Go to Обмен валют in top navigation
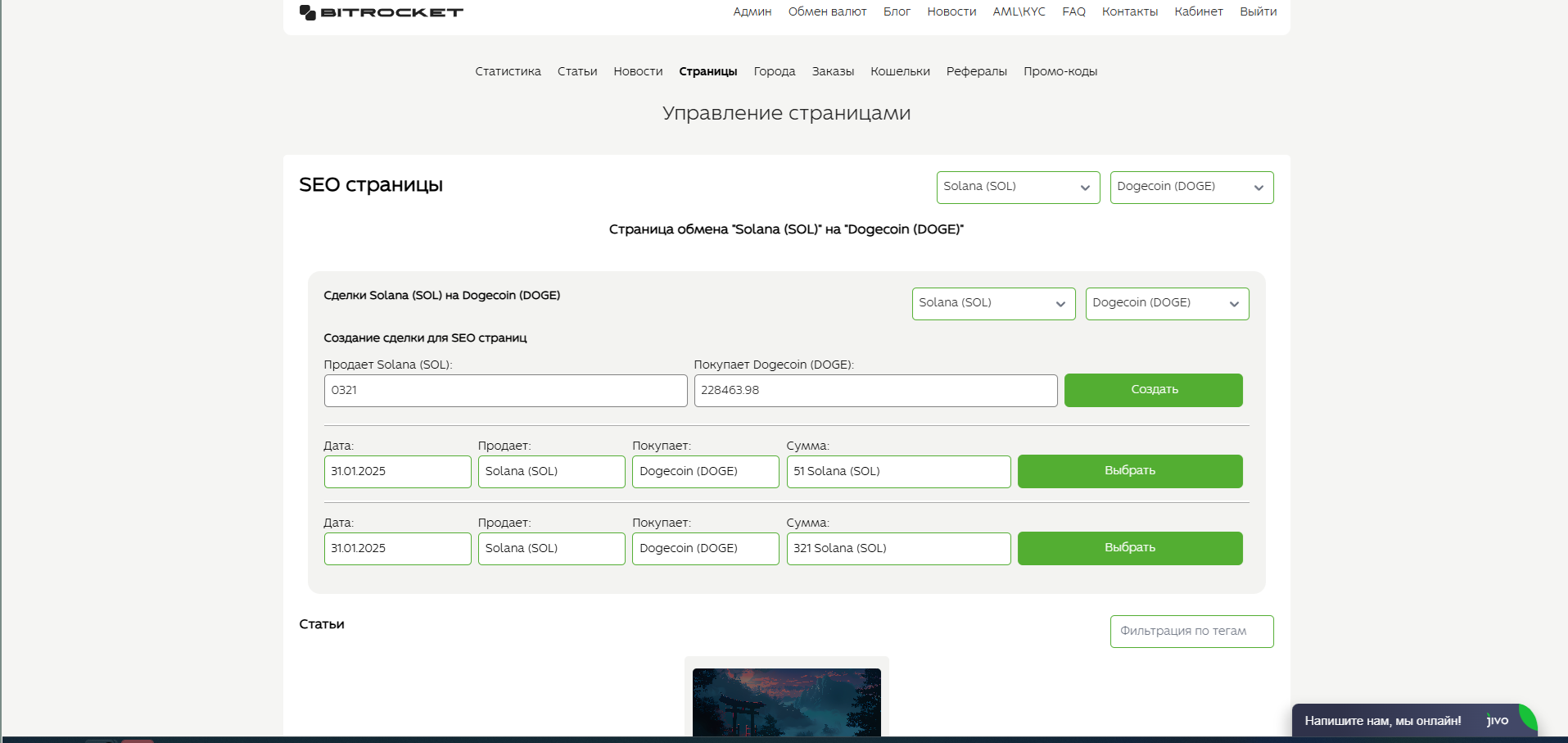 [827, 11]
